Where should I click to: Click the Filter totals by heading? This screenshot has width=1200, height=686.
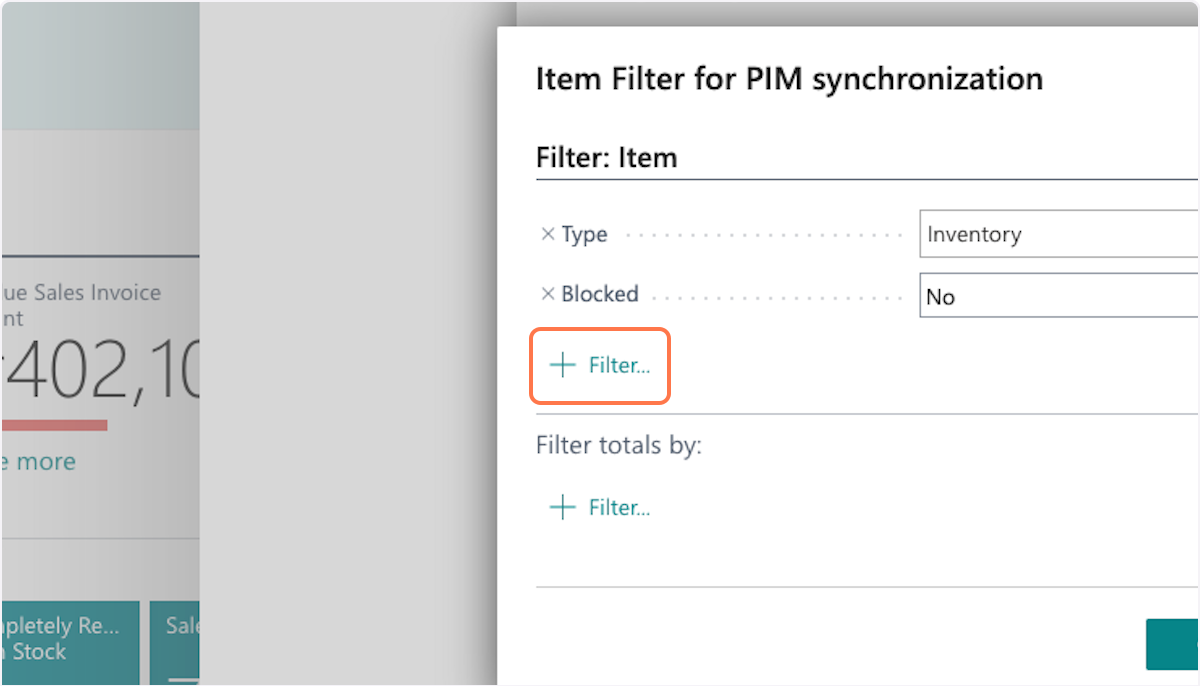[x=619, y=445]
